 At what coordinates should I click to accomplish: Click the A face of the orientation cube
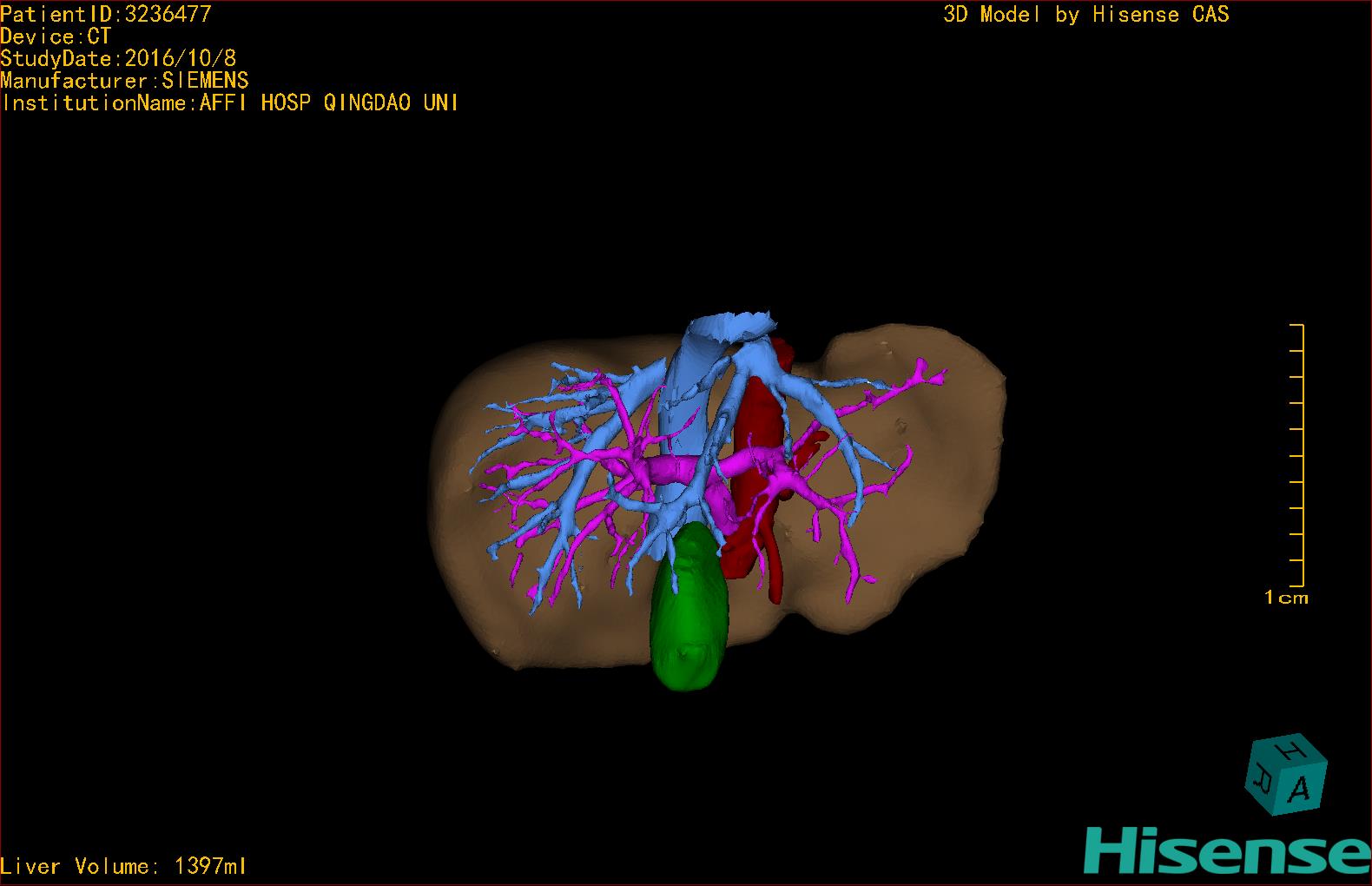1300,787
